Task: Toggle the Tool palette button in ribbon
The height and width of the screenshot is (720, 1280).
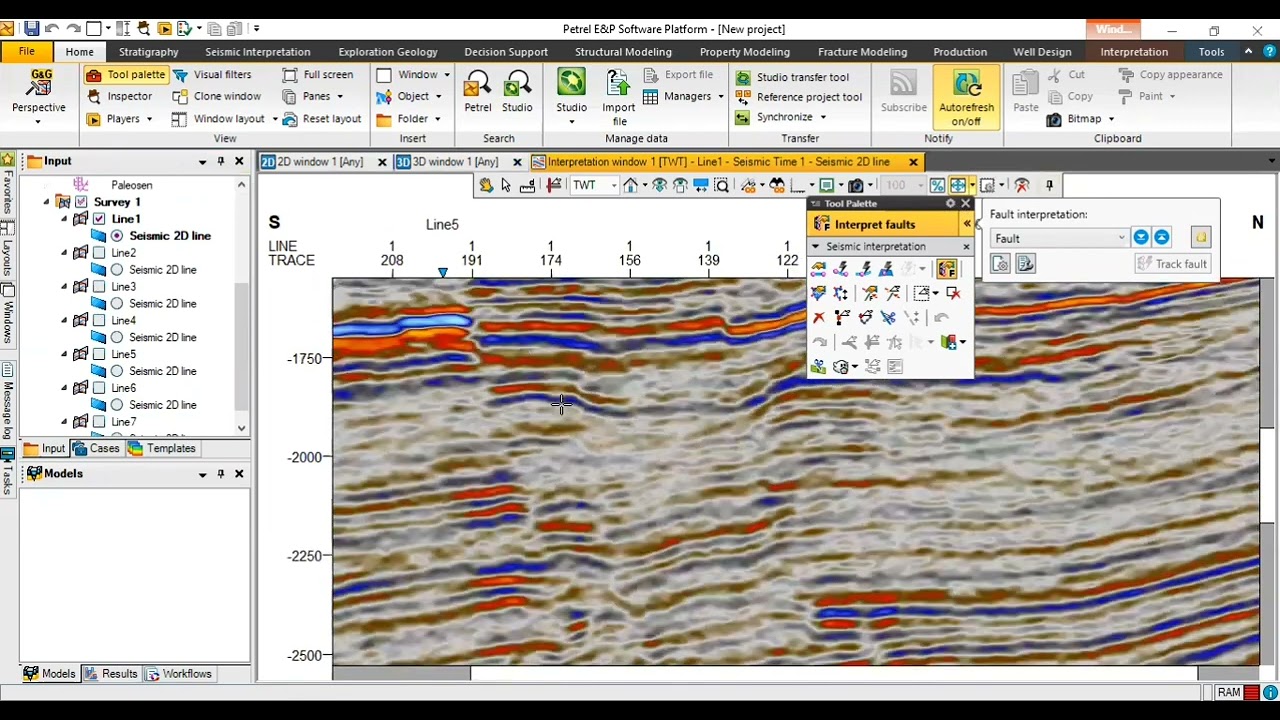Action: point(125,75)
